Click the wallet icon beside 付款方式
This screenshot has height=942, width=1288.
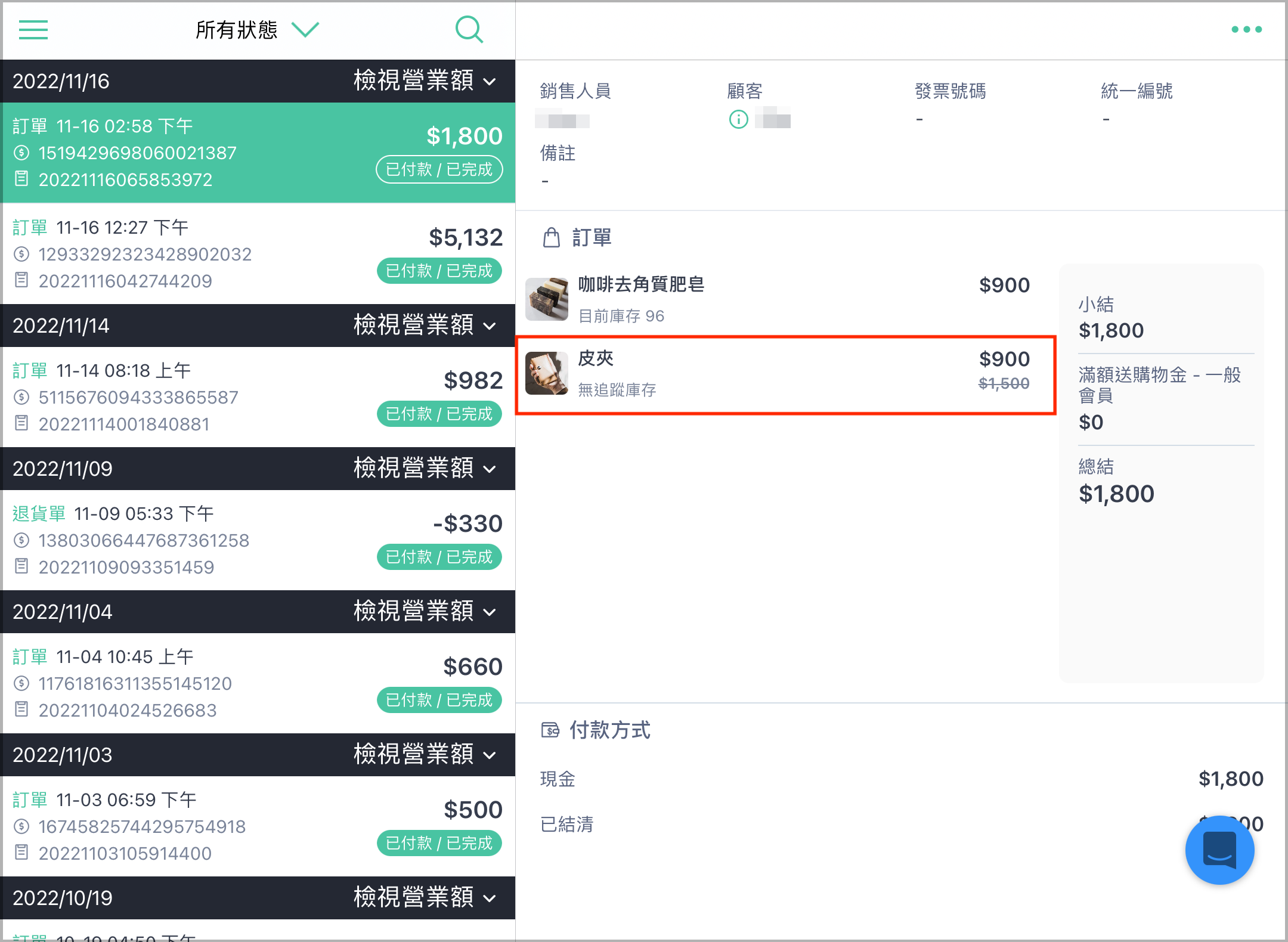(550, 730)
